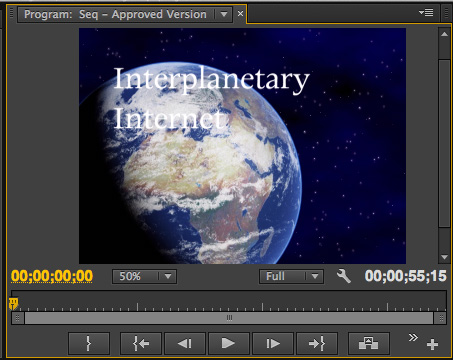Play the Approved Version sequence

(228, 343)
